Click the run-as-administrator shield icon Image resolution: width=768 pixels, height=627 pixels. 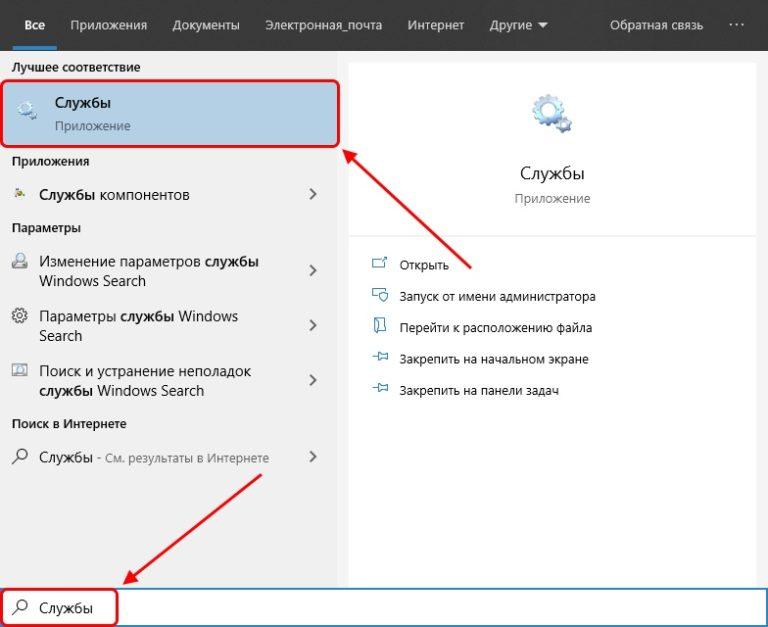point(379,296)
